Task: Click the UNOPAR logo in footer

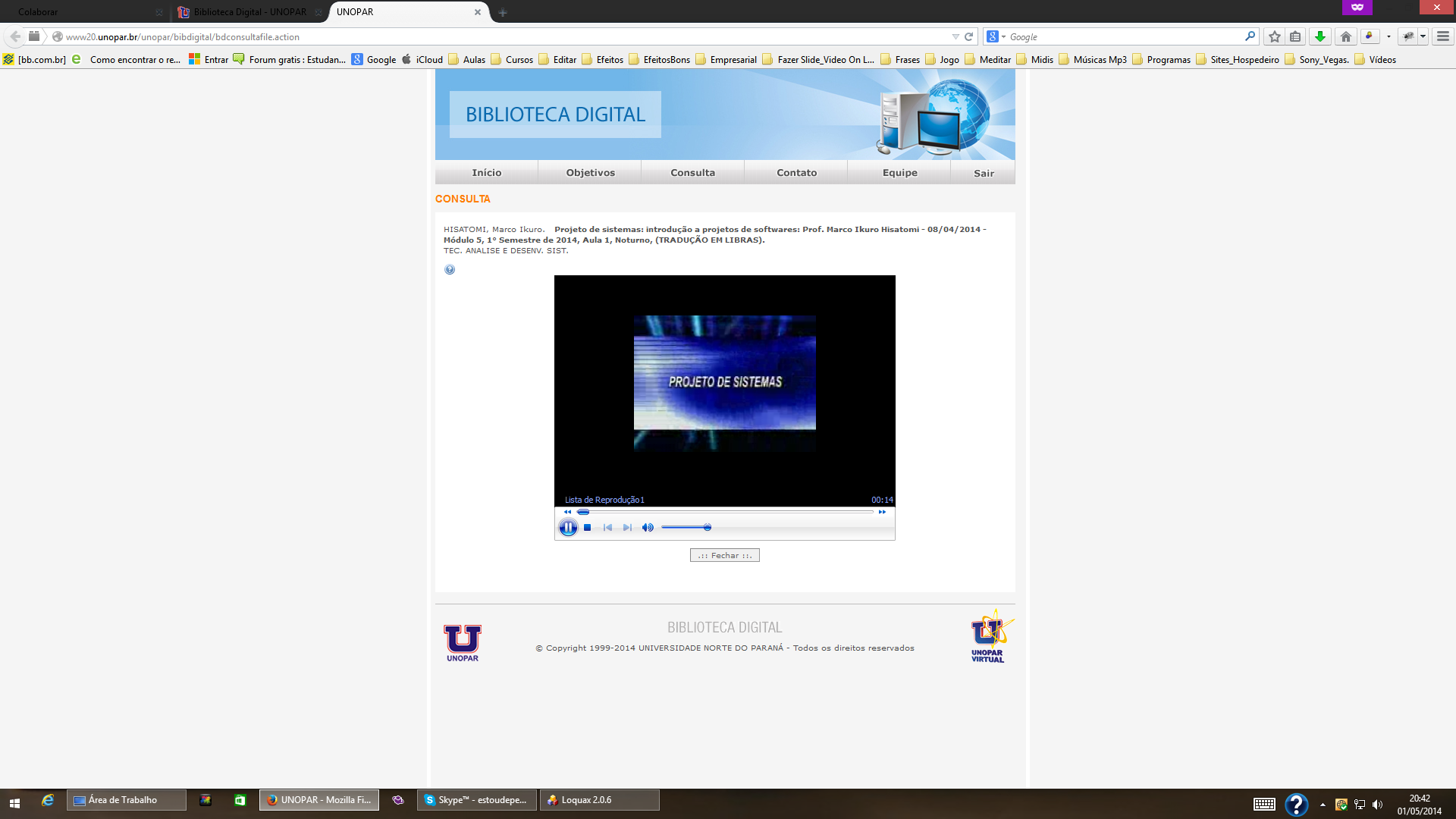Action: (x=463, y=643)
